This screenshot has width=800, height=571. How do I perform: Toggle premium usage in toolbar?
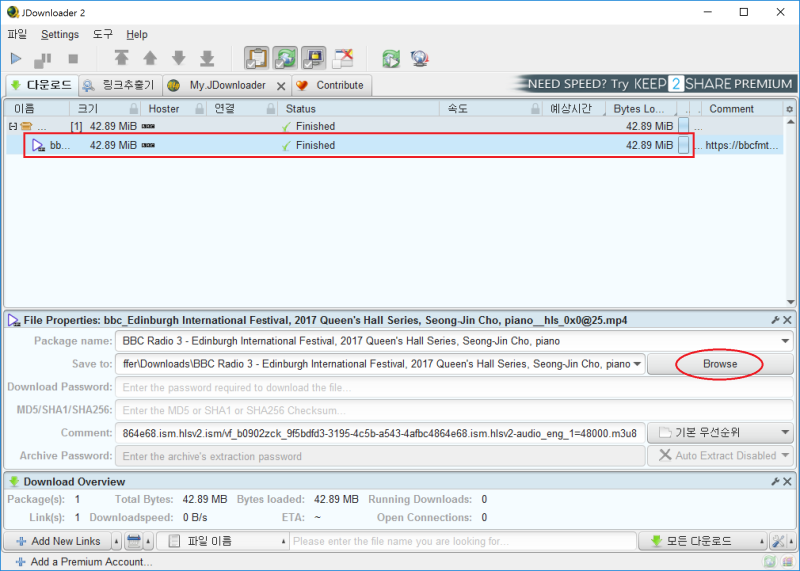point(314,58)
